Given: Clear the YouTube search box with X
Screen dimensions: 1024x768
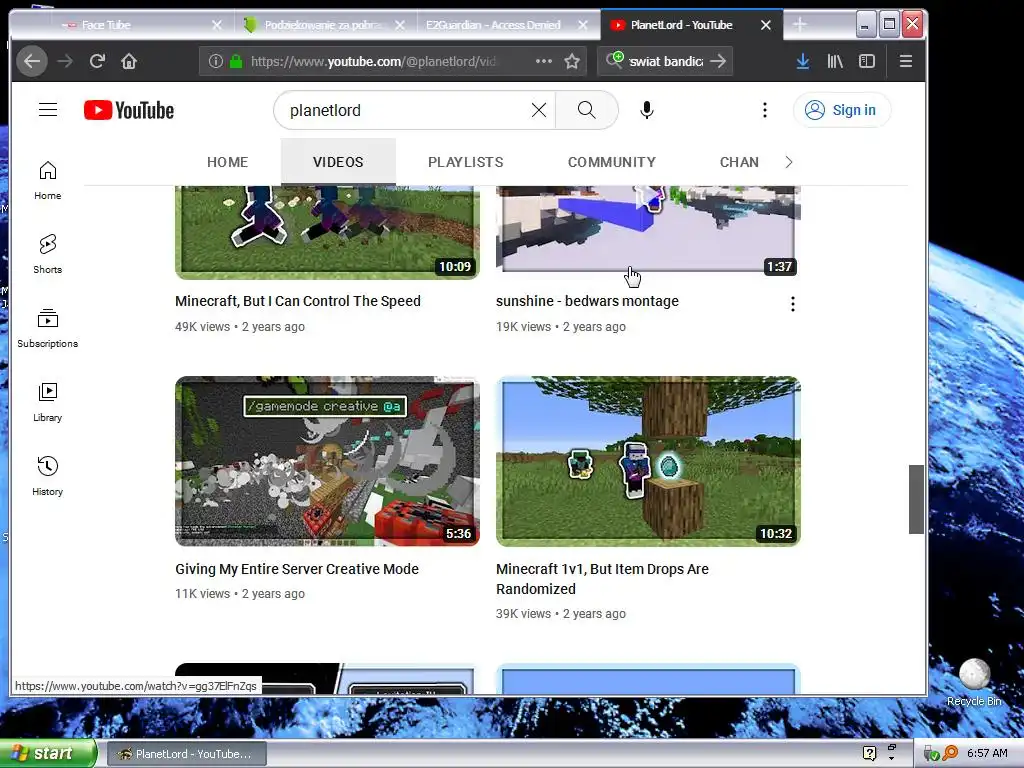Looking at the screenshot, I should coord(539,110).
